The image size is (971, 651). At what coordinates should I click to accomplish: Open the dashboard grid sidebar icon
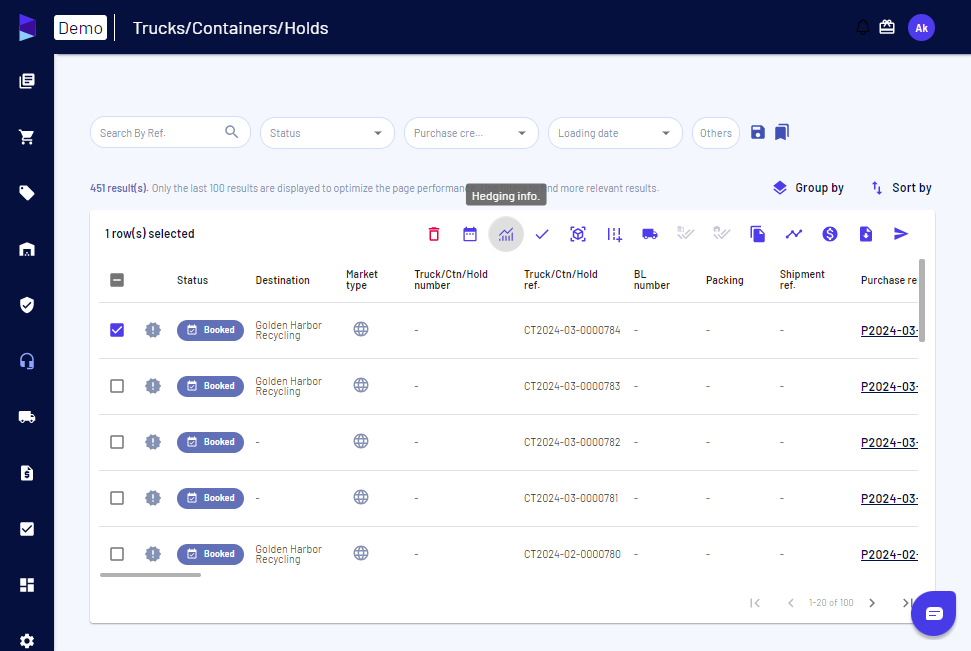click(27, 585)
